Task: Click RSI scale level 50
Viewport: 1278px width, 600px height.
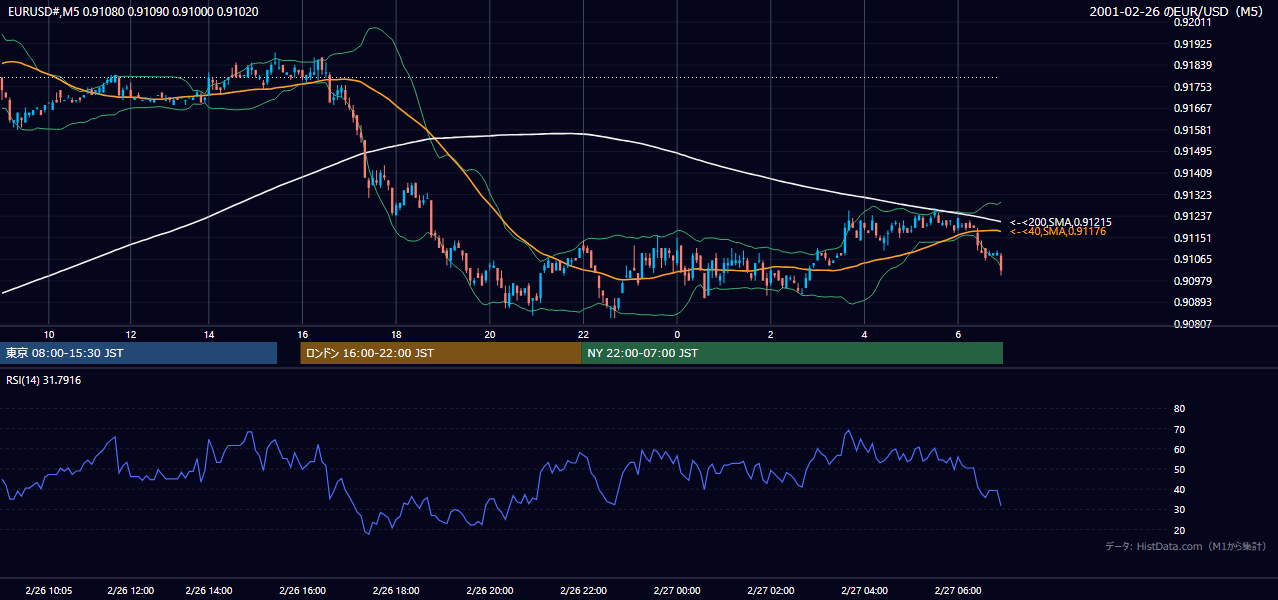Action: click(x=1179, y=469)
